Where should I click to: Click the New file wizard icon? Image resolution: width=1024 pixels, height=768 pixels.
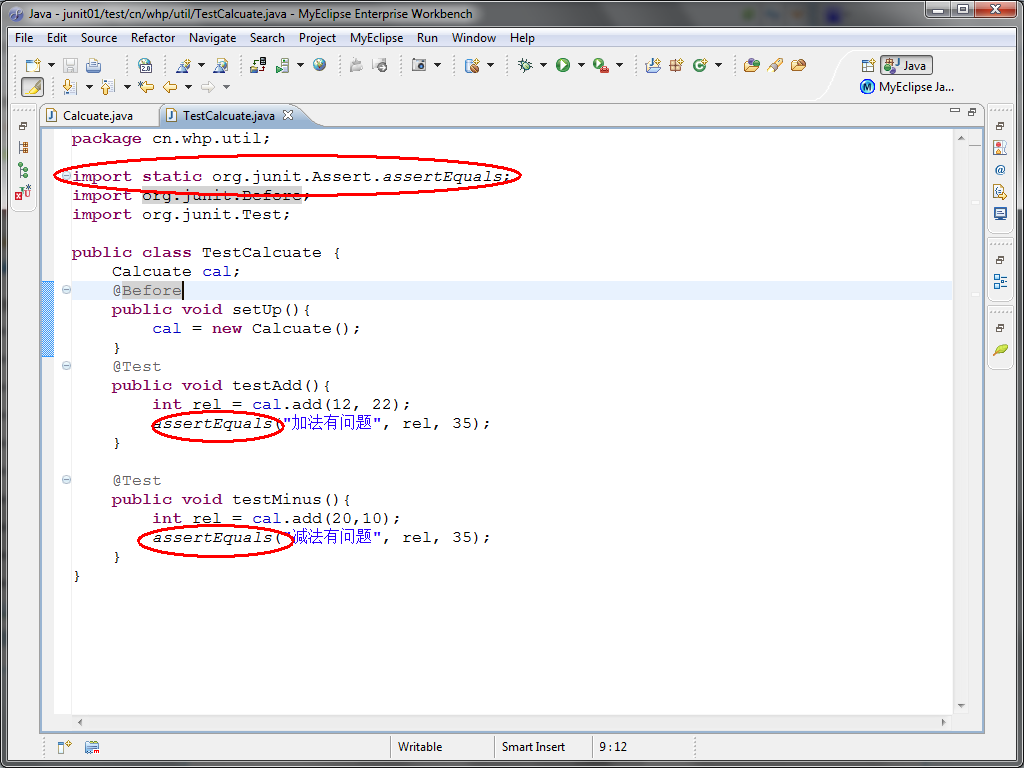coord(33,65)
